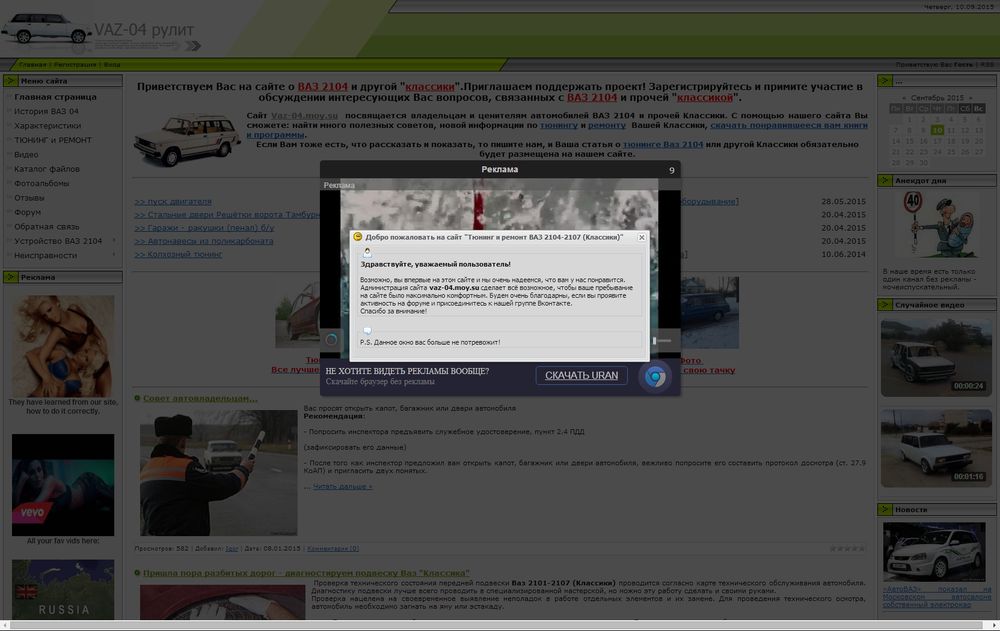1000x631 pixels.
Task: Click Регистрация link in top navigation bar
Action: point(75,64)
